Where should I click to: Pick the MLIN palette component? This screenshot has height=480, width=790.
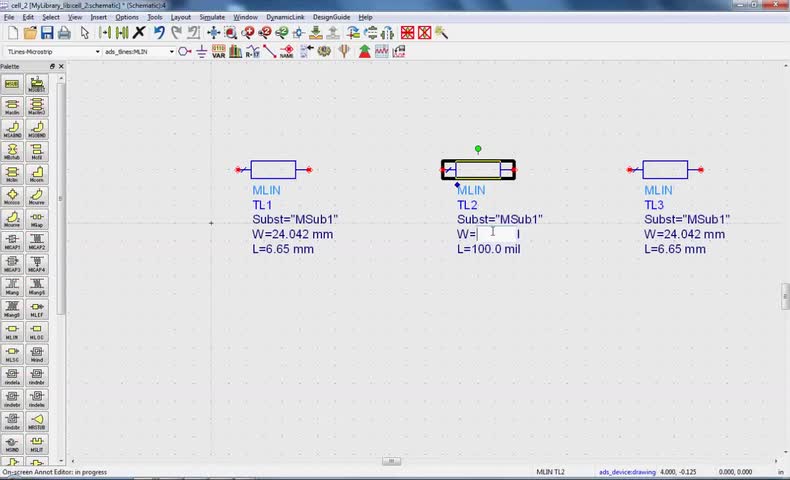click(x=12, y=331)
